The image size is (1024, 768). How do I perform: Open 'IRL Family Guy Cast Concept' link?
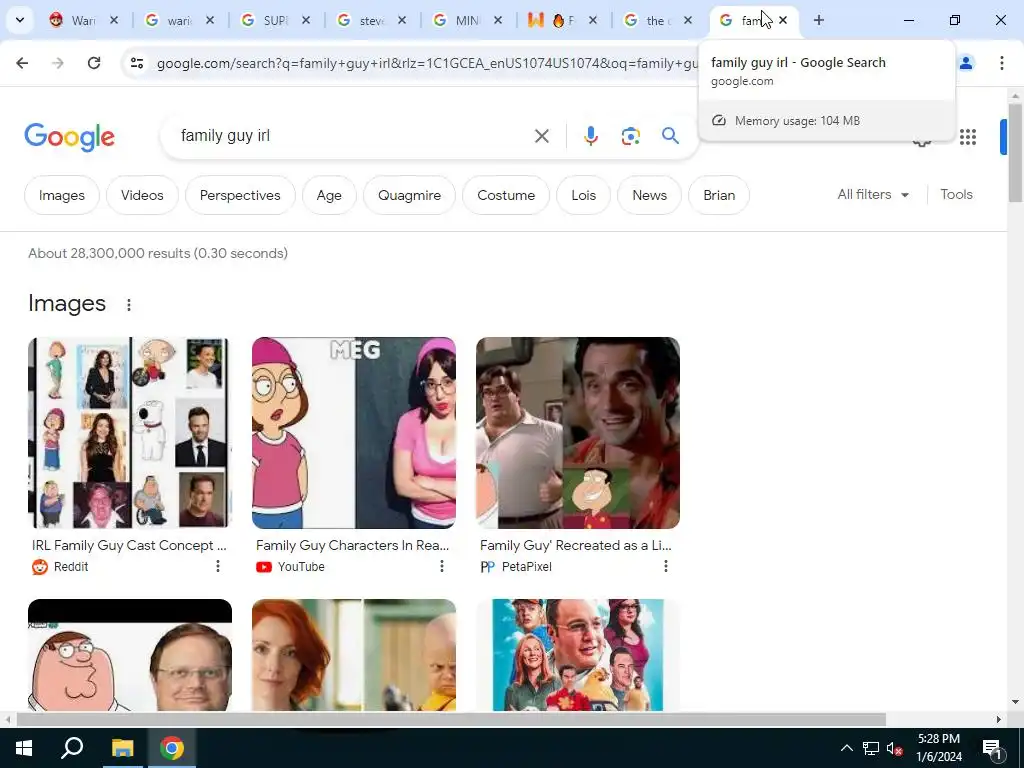coord(129,545)
